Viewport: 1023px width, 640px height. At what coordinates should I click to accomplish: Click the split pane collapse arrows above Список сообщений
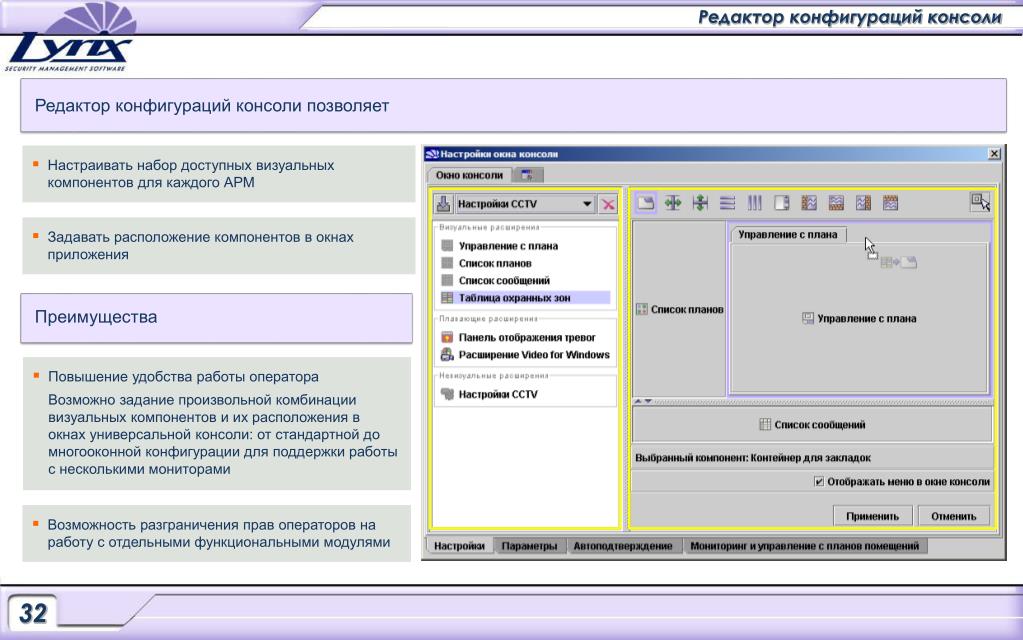[643, 401]
